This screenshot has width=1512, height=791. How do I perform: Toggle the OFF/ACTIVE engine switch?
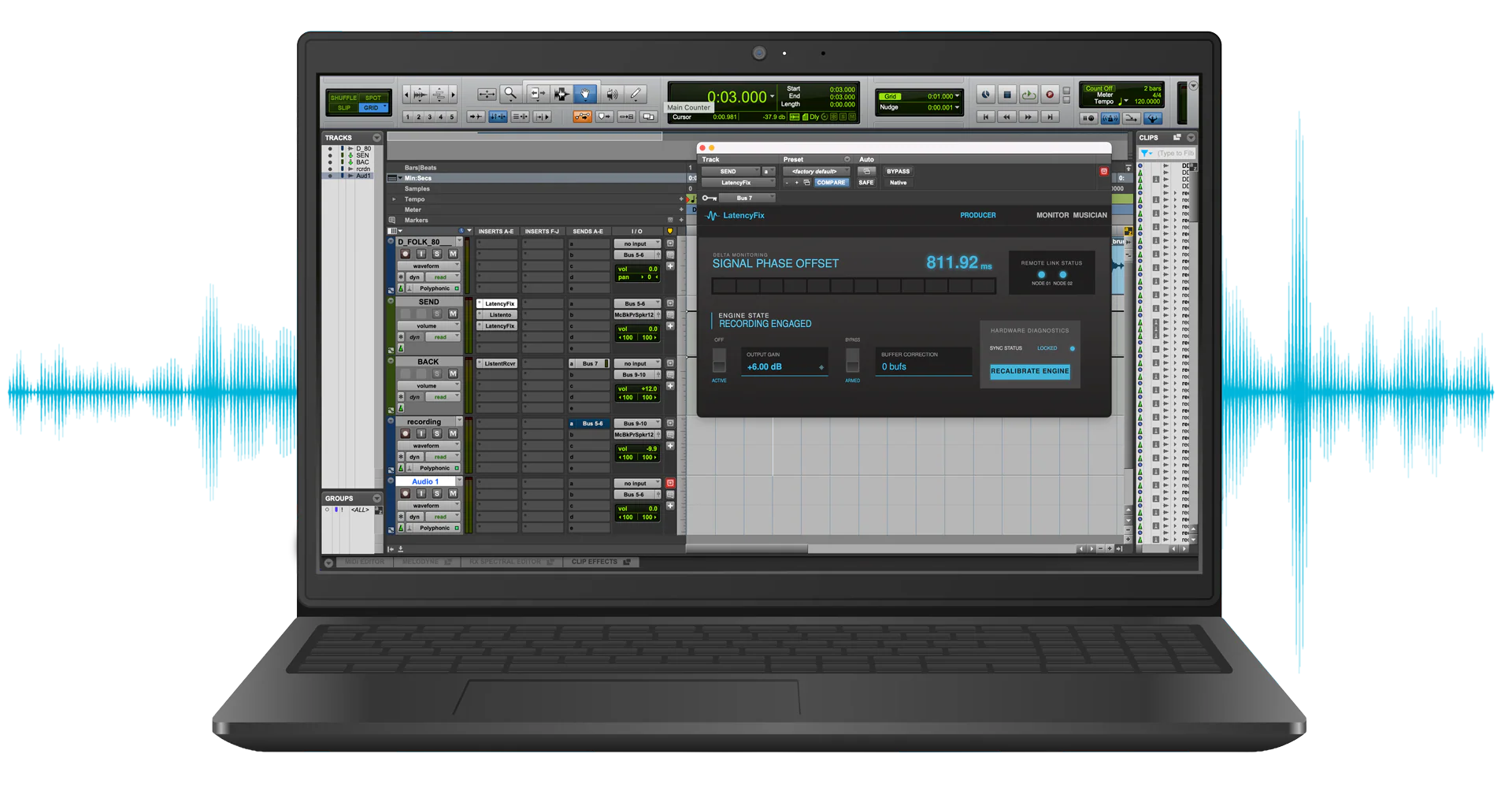coord(719,361)
